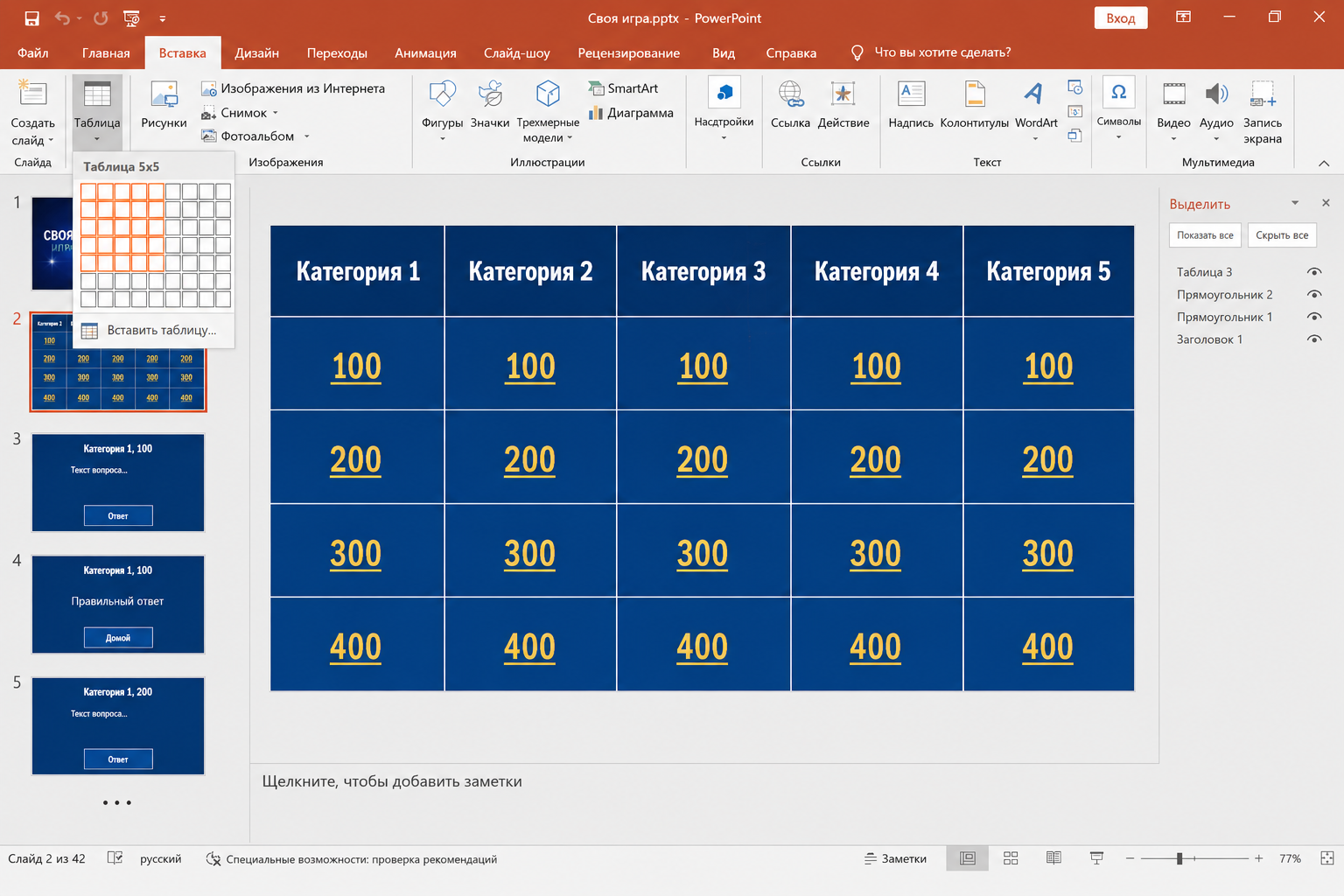Follow the Категория 3 400 link on slide
1344x896 pixels.
point(703,647)
